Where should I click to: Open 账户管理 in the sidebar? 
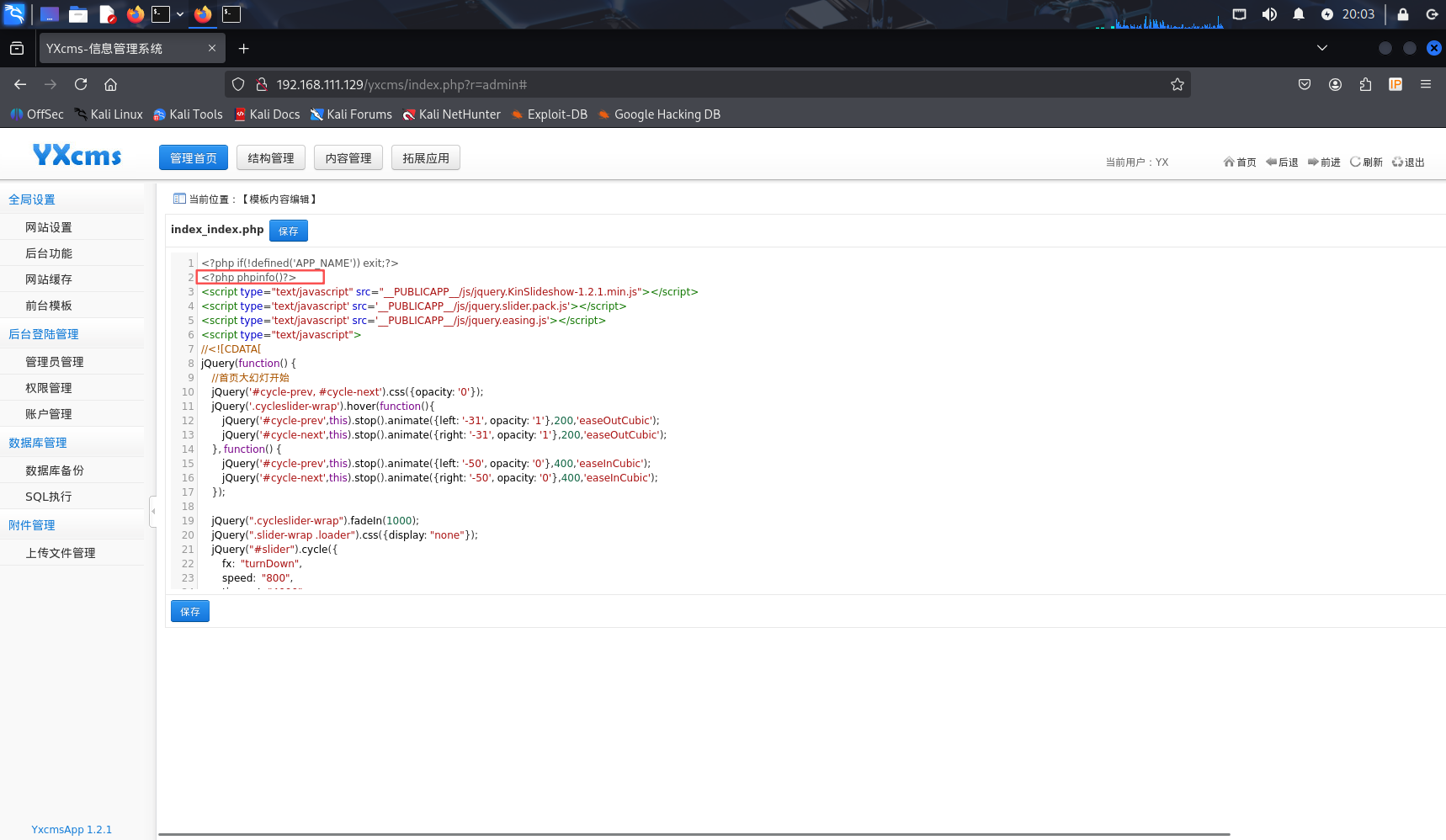pos(49,414)
